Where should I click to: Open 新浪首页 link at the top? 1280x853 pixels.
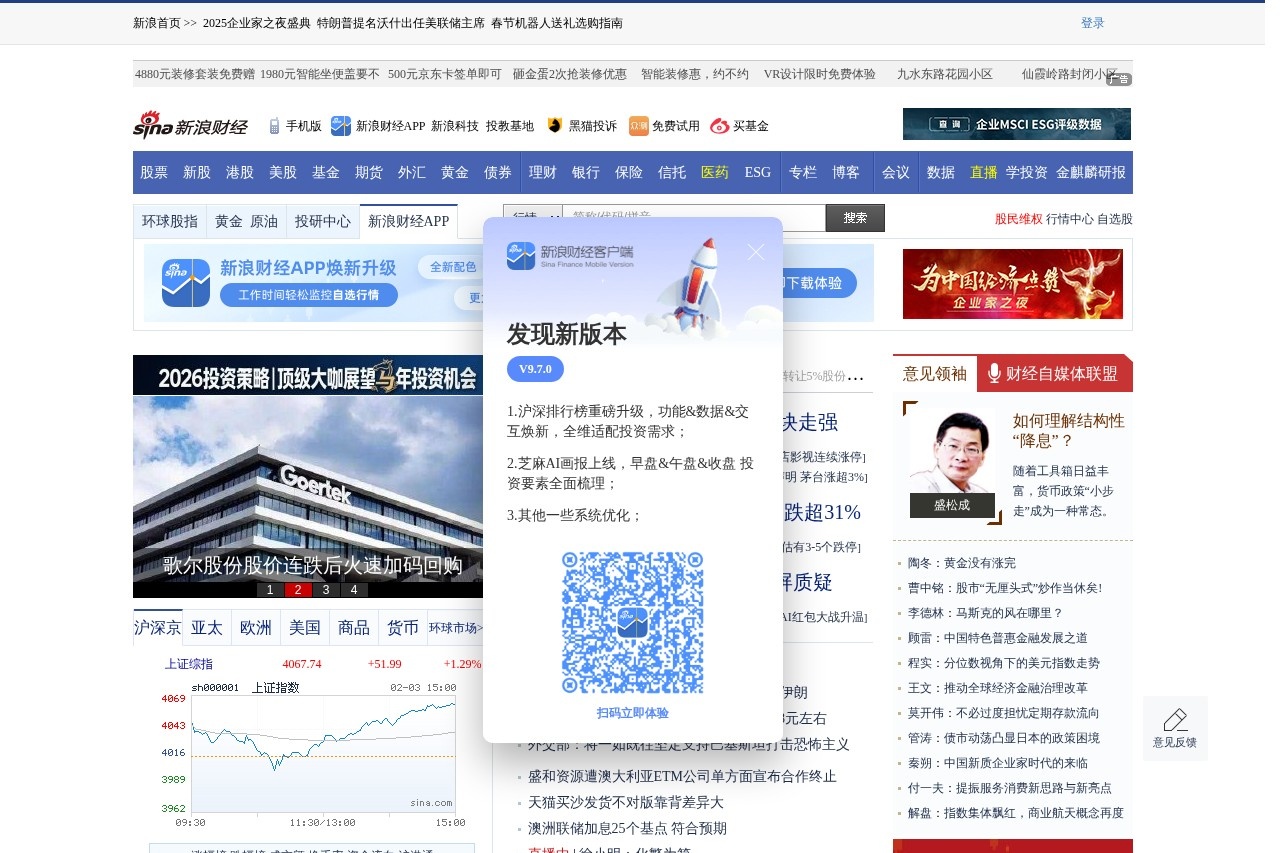pos(157,23)
